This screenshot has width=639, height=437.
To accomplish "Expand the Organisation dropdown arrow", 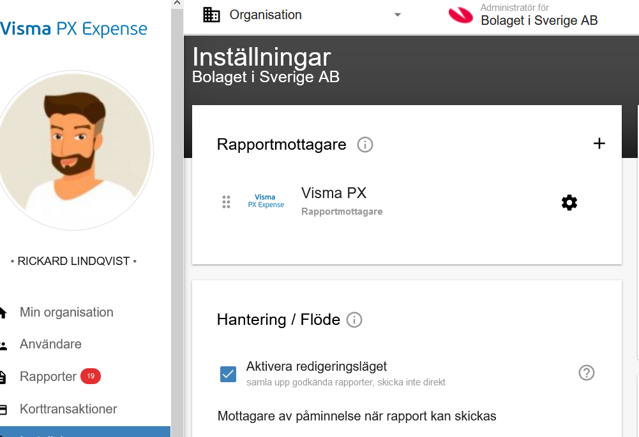I will tap(397, 15).
